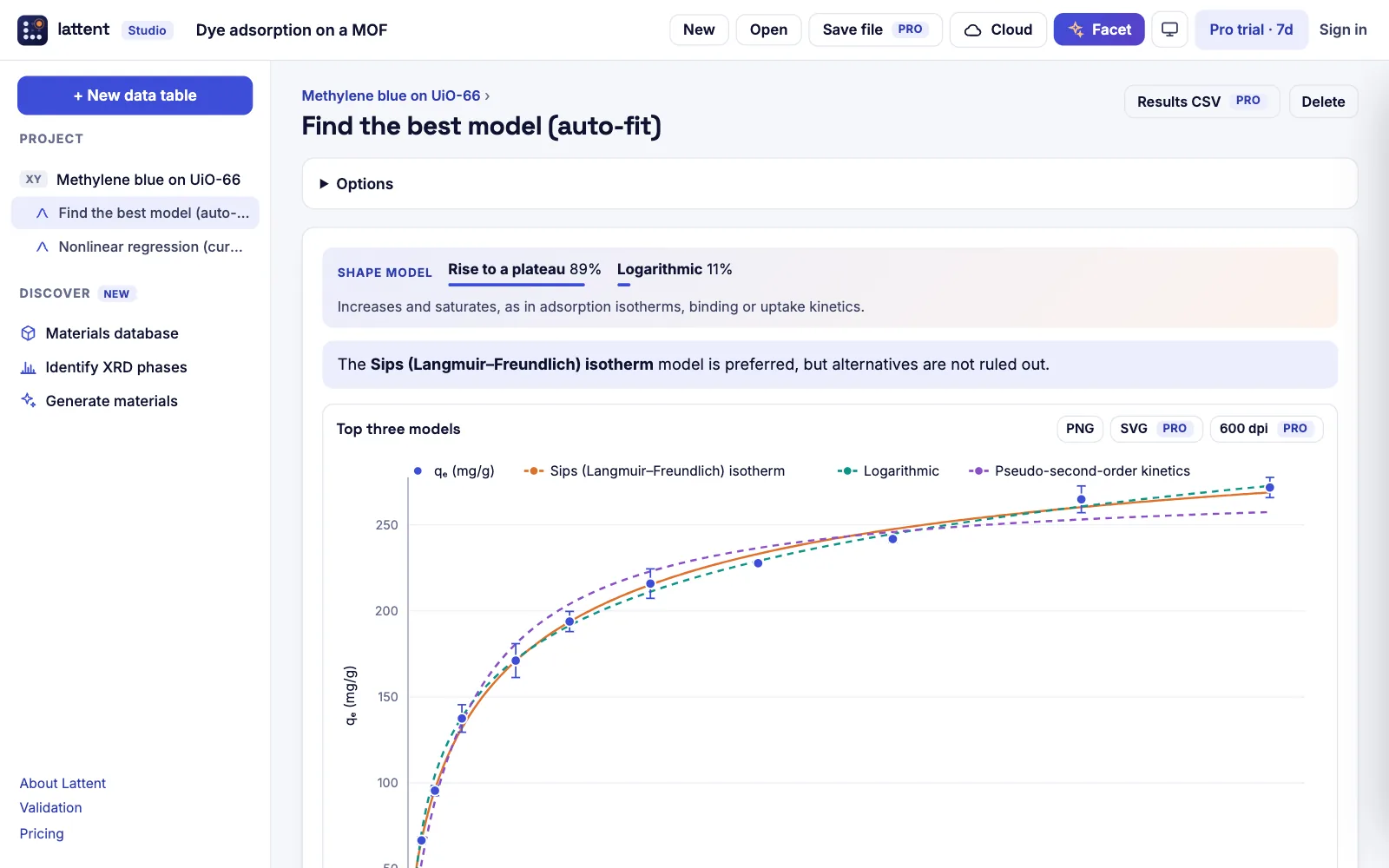Export chart as PNG
The width and height of the screenshot is (1389, 868).
tap(1080, 429)
